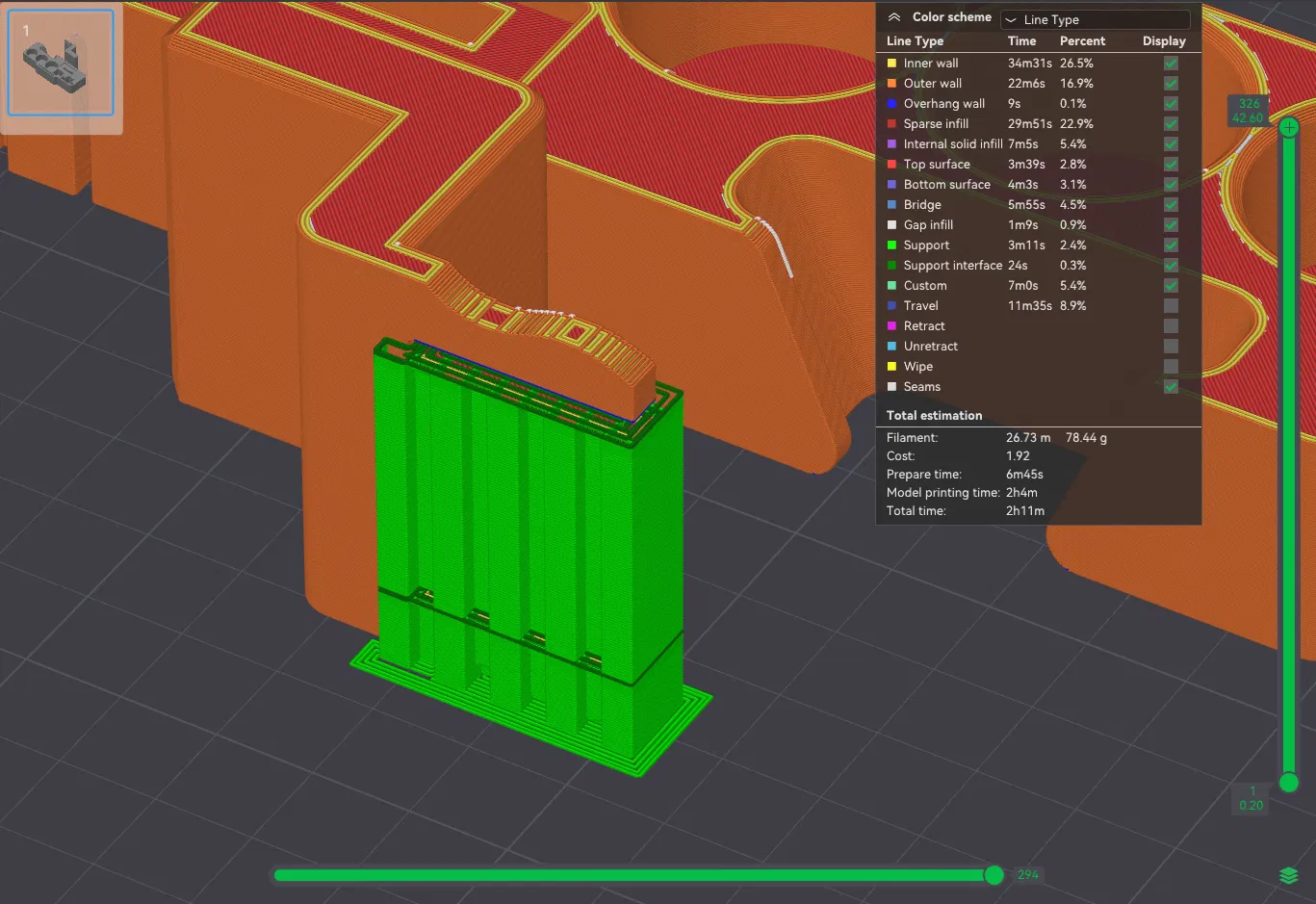Click Model printing time value 2h4m
This screenshot has width=1316, height=904.
[x=1021, y=493]
